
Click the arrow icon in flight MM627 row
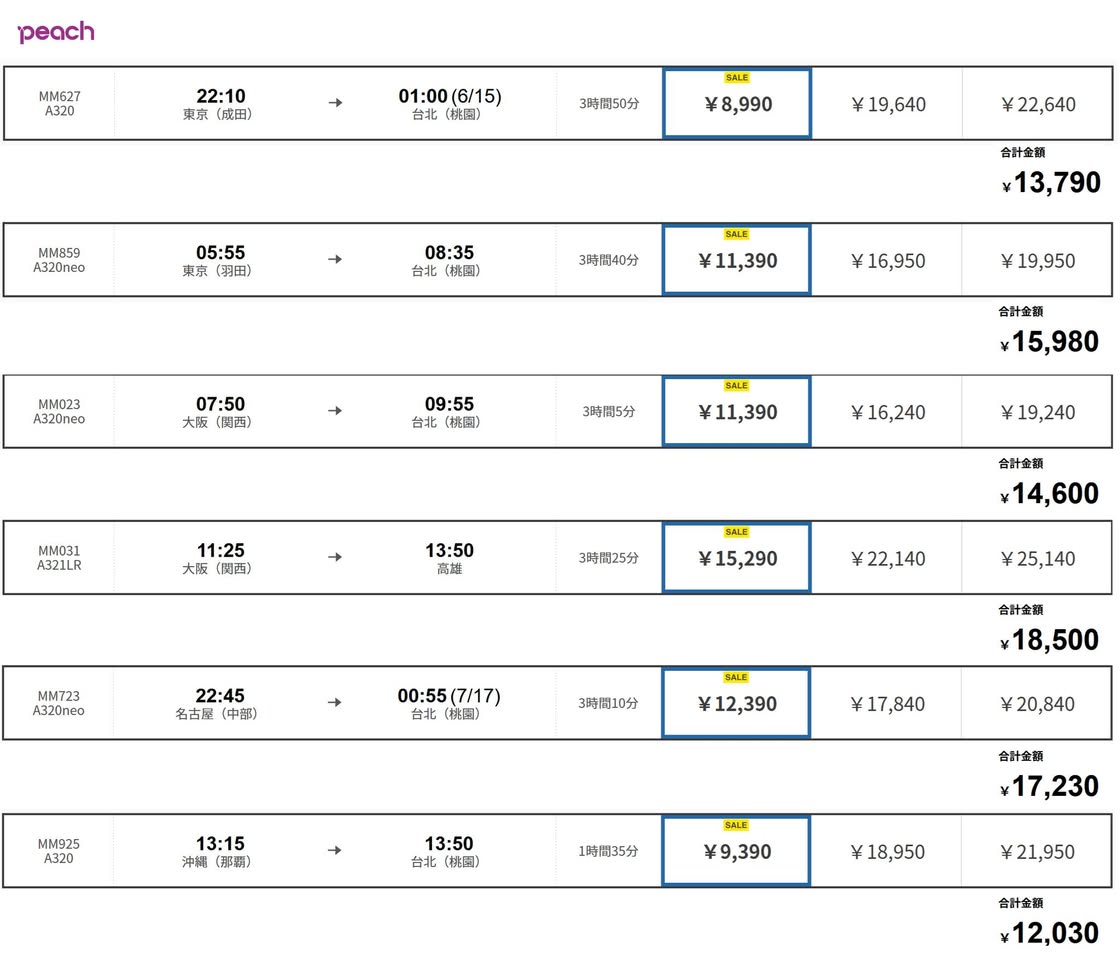pyautogui.click(x=335, y=103)
